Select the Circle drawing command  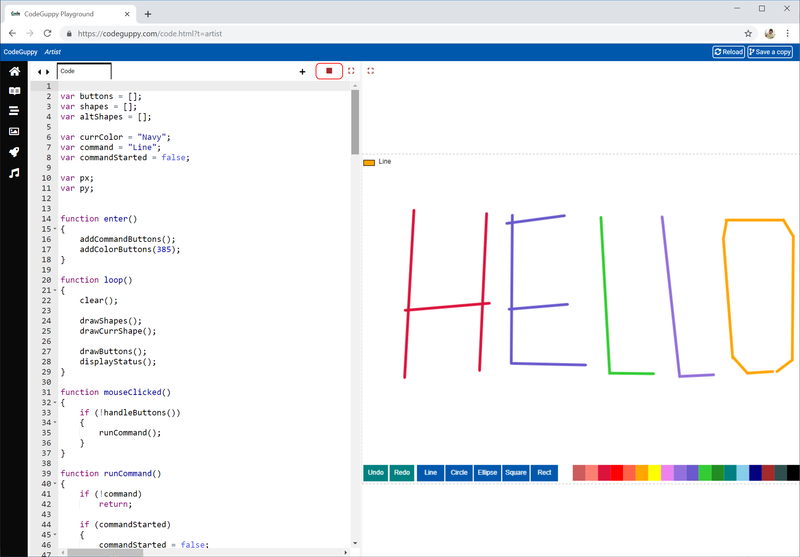[459, 473]
